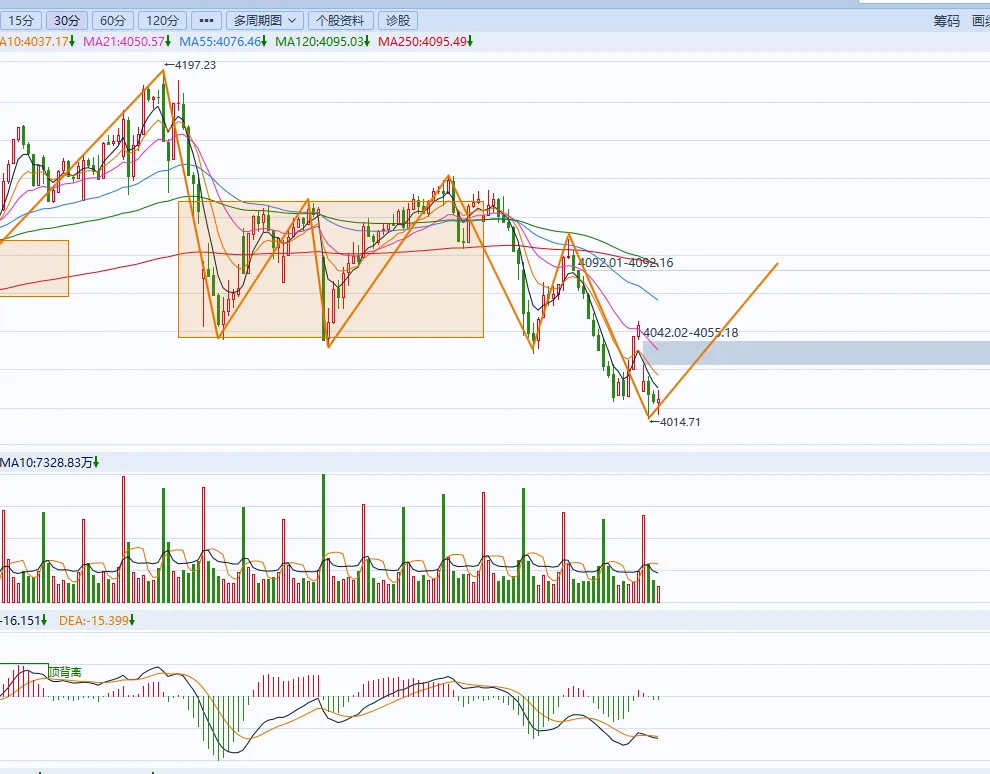Open the 个股资料 page
Screen dimensions: 990x774
(340, 21)
